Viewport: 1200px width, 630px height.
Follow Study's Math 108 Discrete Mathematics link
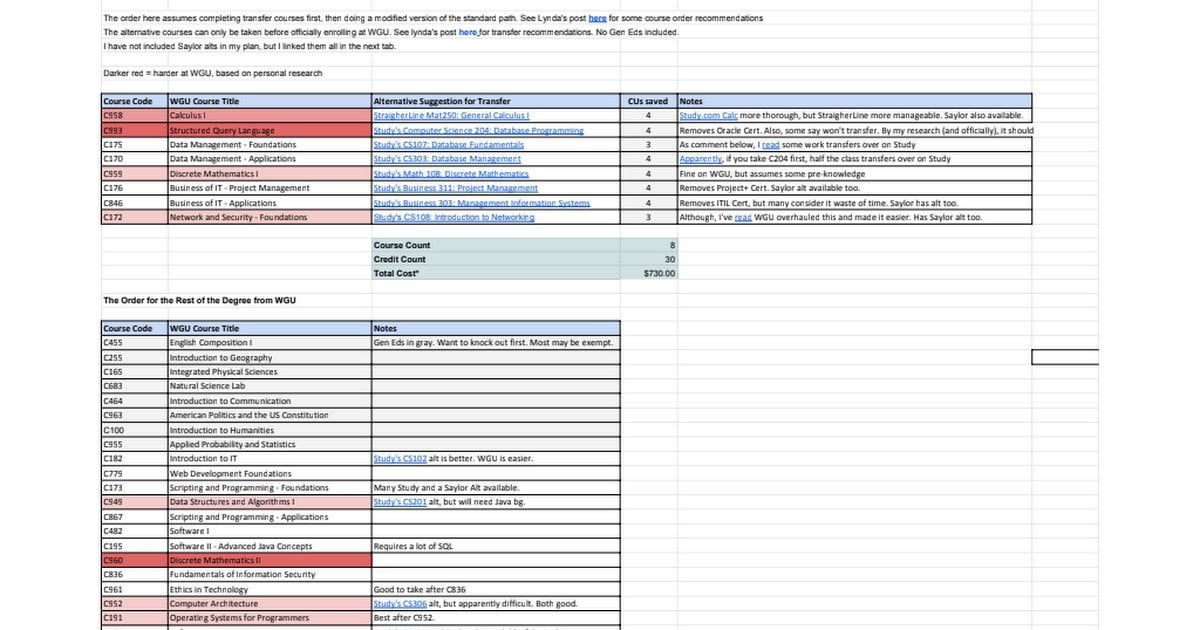coord(451,174)
